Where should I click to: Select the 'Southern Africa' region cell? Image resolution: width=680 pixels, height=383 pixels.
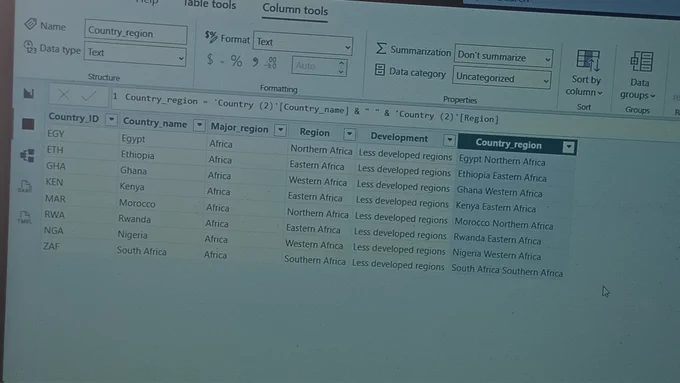coord(315,260)
